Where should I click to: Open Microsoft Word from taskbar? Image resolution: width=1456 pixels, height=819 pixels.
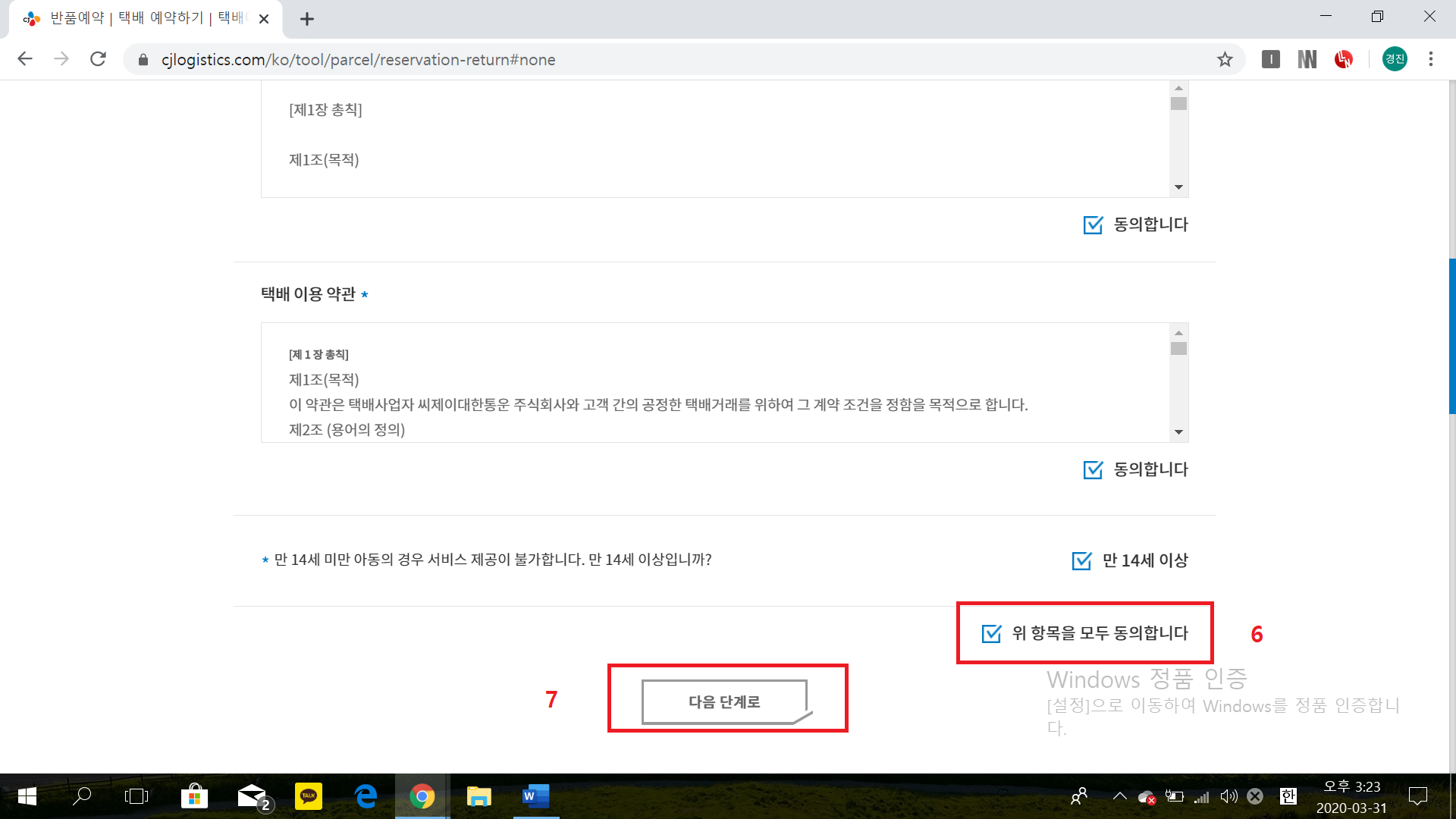coord(535,796)
